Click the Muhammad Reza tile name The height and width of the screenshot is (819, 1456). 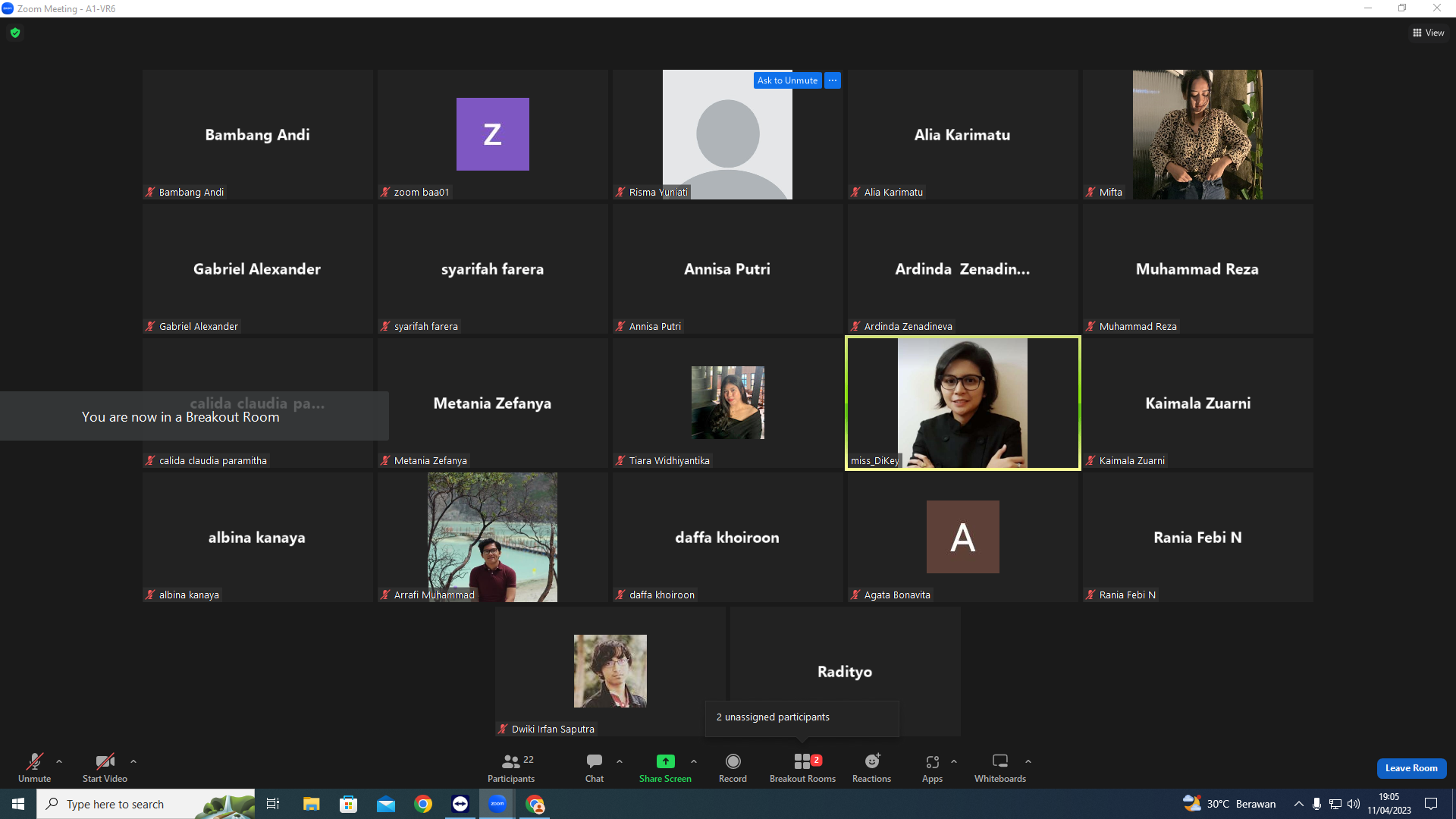[x=1197, y=269]
